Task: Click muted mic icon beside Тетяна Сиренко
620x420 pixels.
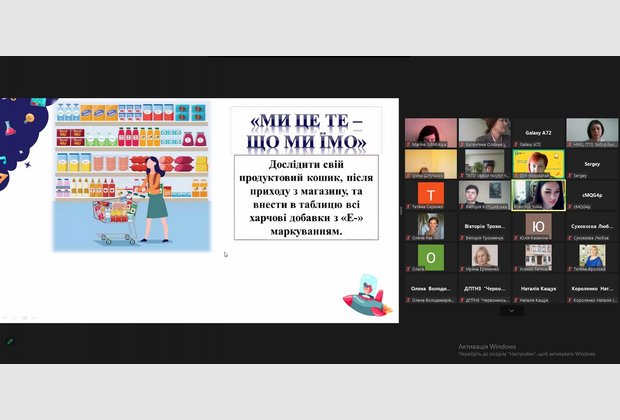Action: pos(408,207)
